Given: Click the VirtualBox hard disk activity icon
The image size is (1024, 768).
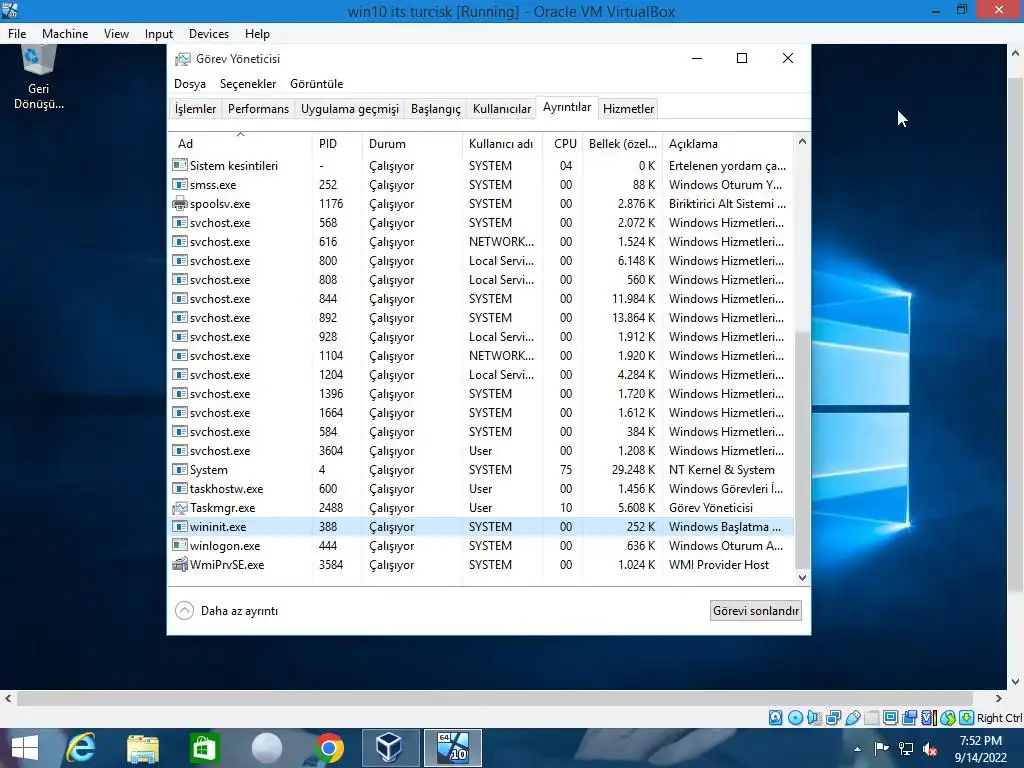Looking at the screenshot, I should click(775, 718).
